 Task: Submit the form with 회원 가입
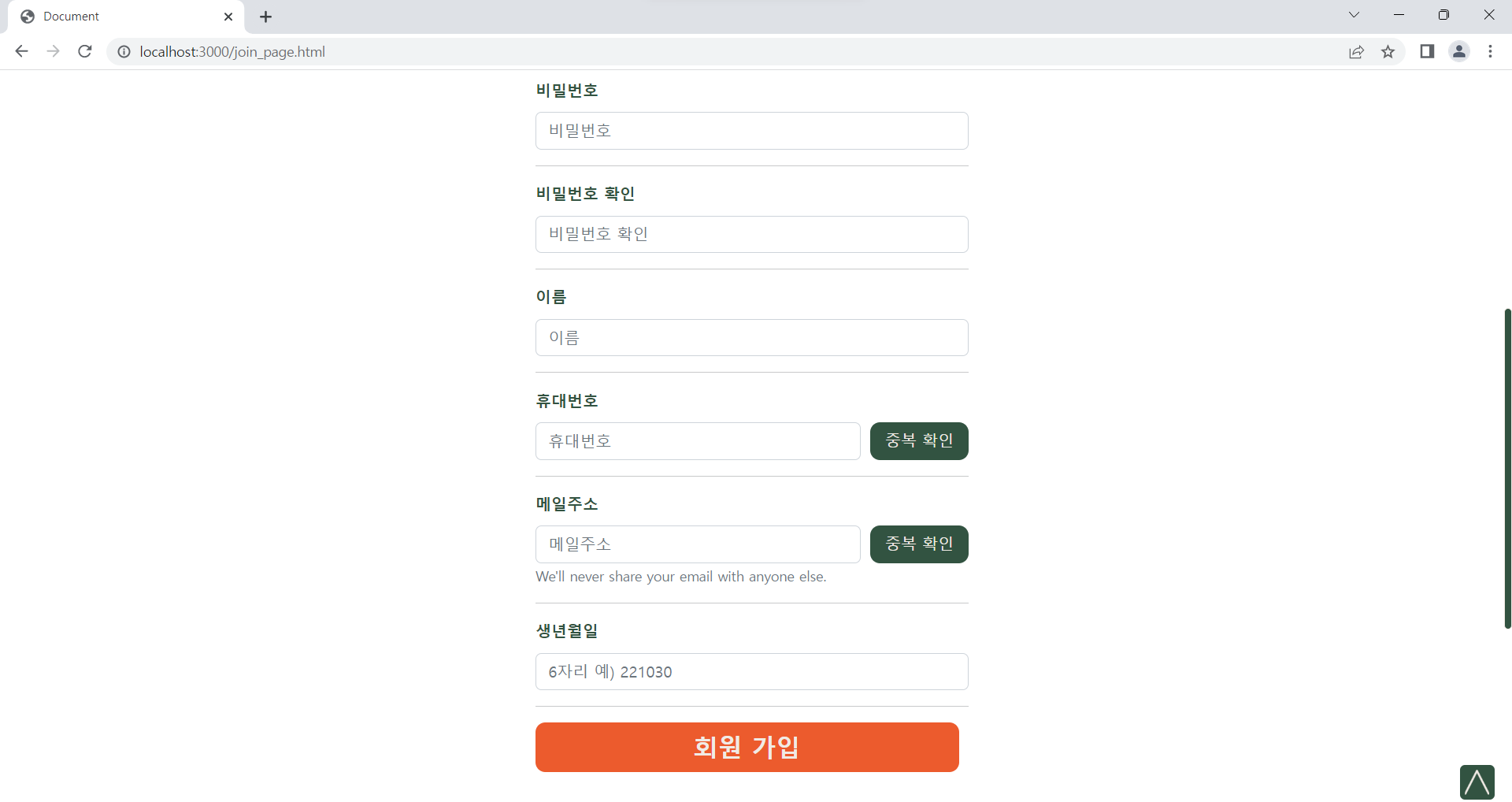point(747,747)
